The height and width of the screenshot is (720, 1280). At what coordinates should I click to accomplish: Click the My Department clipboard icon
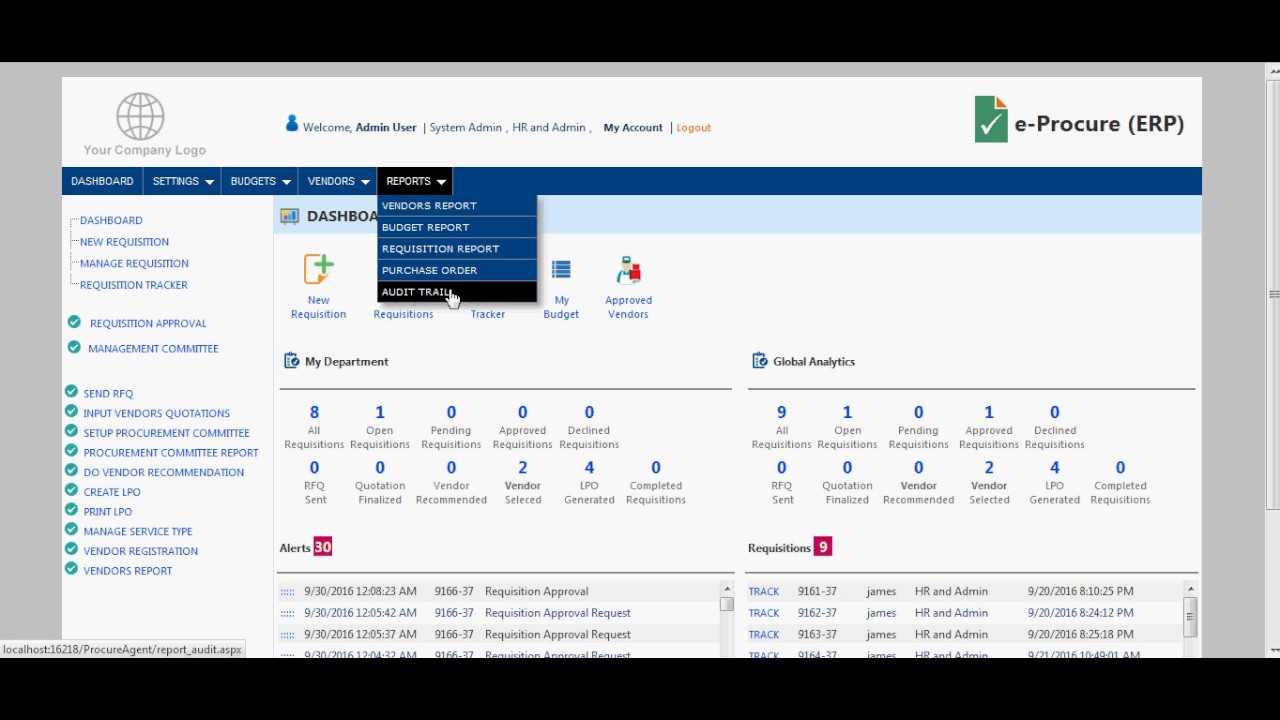tap(291, 361)
